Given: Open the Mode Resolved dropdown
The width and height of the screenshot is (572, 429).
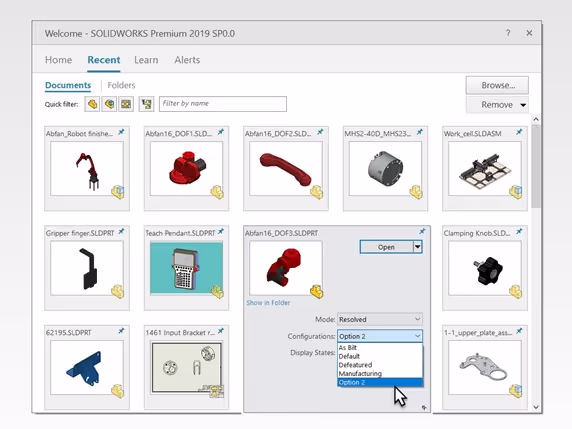Looking at the screenshot, I should [380, 319].
